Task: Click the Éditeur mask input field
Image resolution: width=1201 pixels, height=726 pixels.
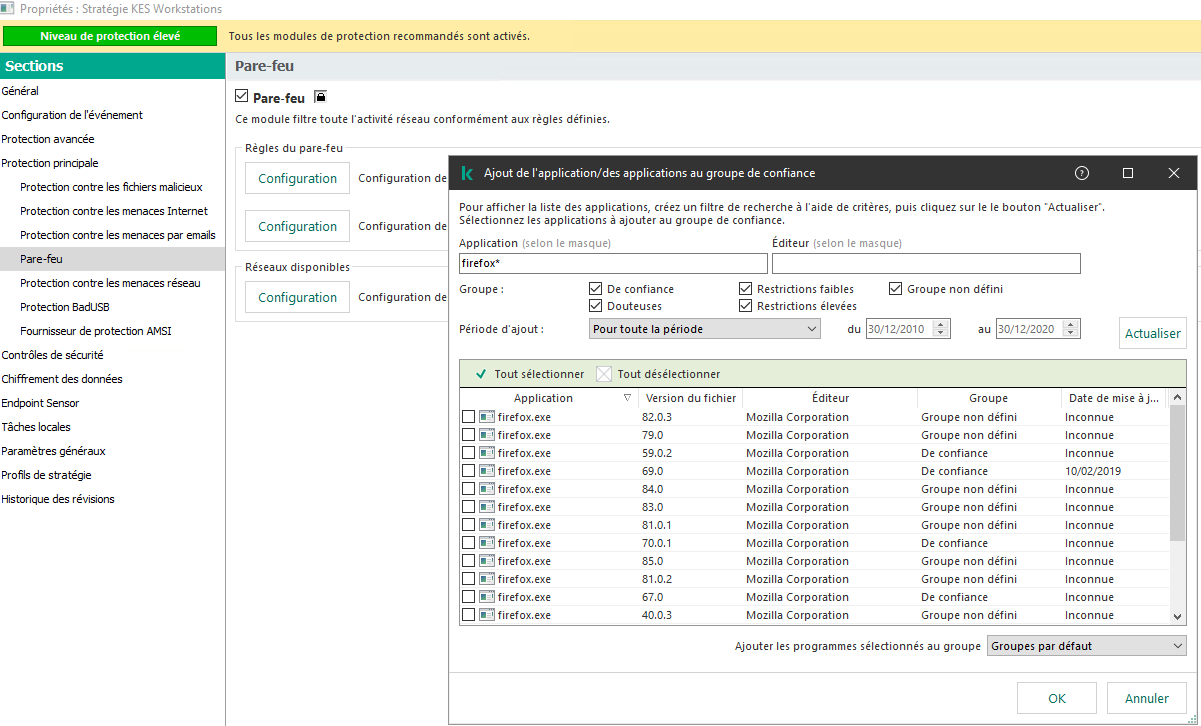Action: (x=926, y=263)
